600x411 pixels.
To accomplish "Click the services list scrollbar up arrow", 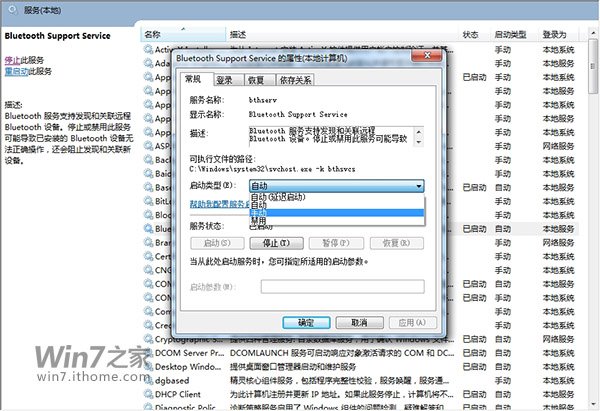I will coord(593,34).
